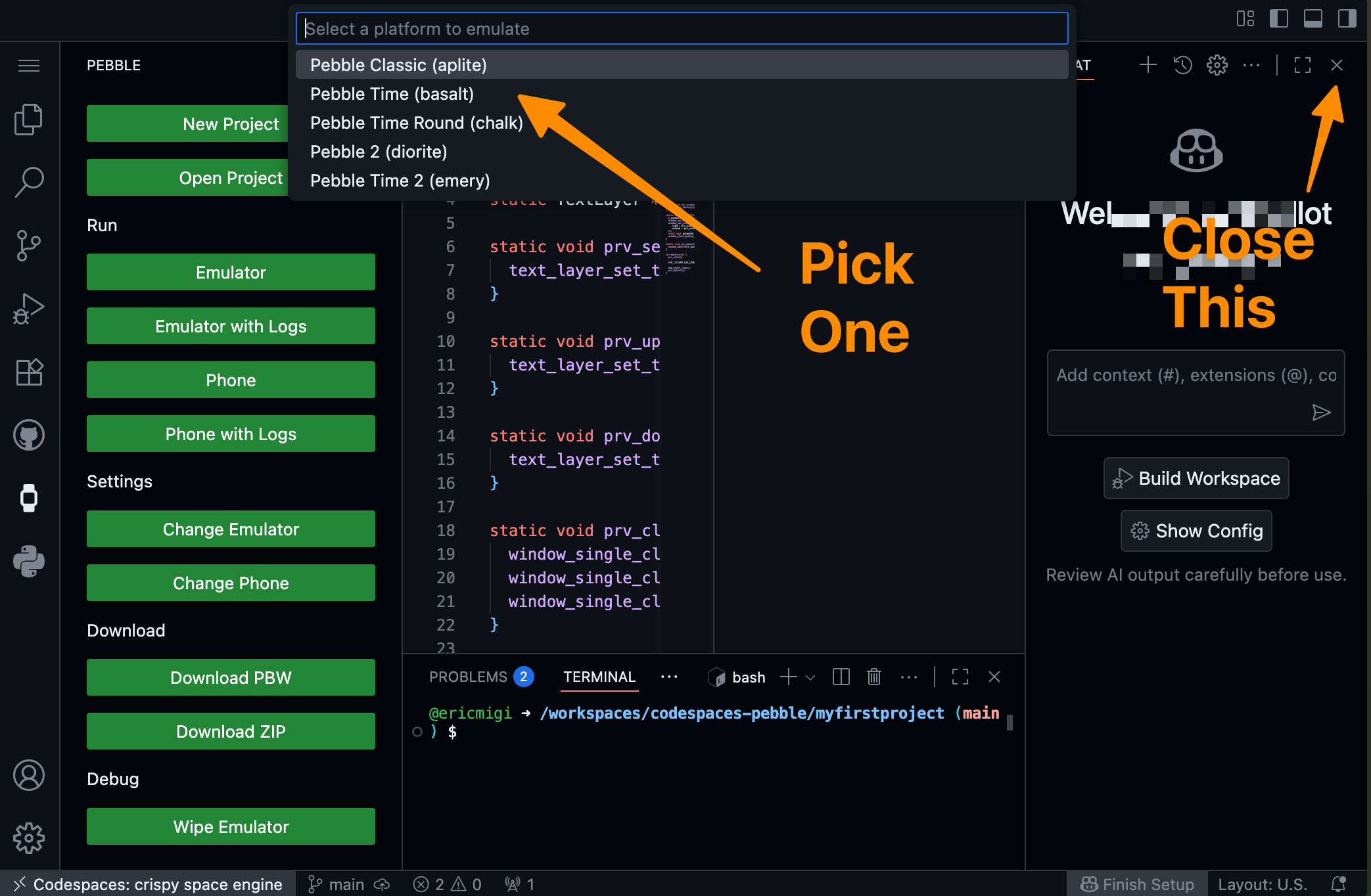Show chat history clock icon
The height and width of the screenshot is (896, 1371).
pyautogui.click(x=1182, y=65)
